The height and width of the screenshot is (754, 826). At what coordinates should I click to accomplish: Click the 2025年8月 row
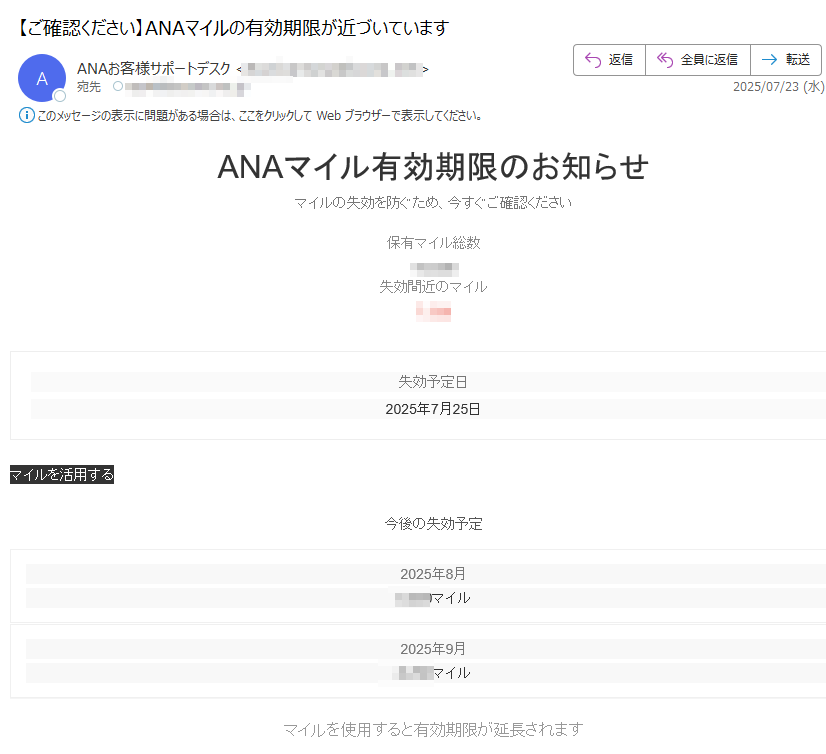433,574
